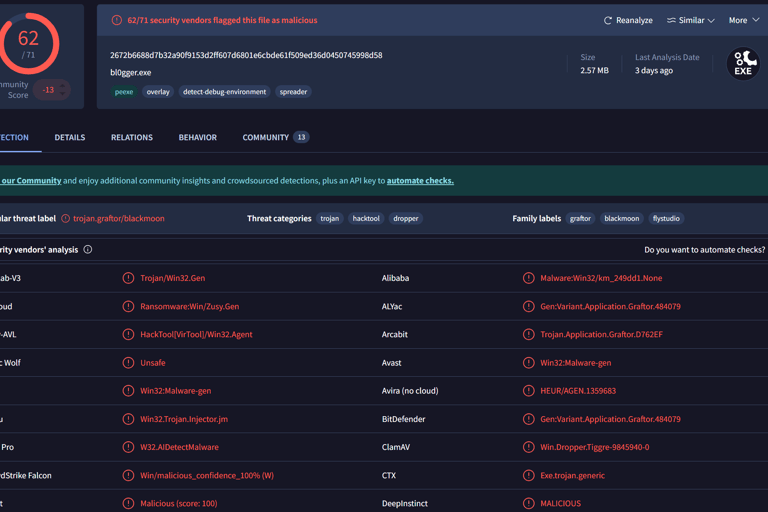Expand the More dropdown menu
This screenshot has height=512, width=768.
tap(744, 21)
